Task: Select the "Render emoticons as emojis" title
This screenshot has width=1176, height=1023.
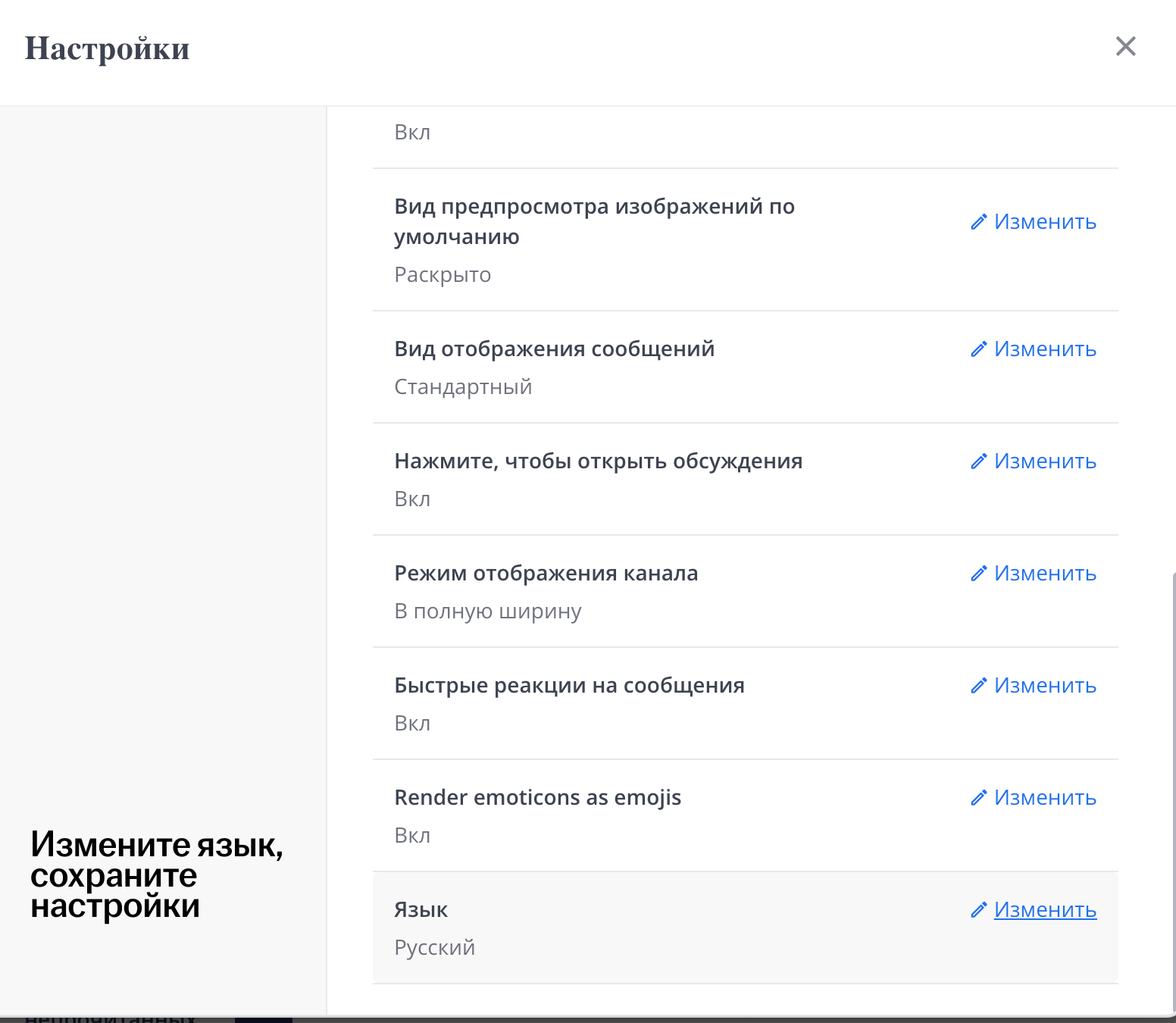Action: click(538, 798)
